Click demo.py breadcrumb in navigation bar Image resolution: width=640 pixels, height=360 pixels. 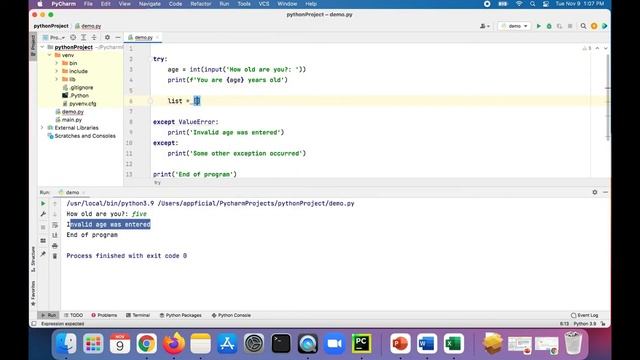[x=88, y=26]
